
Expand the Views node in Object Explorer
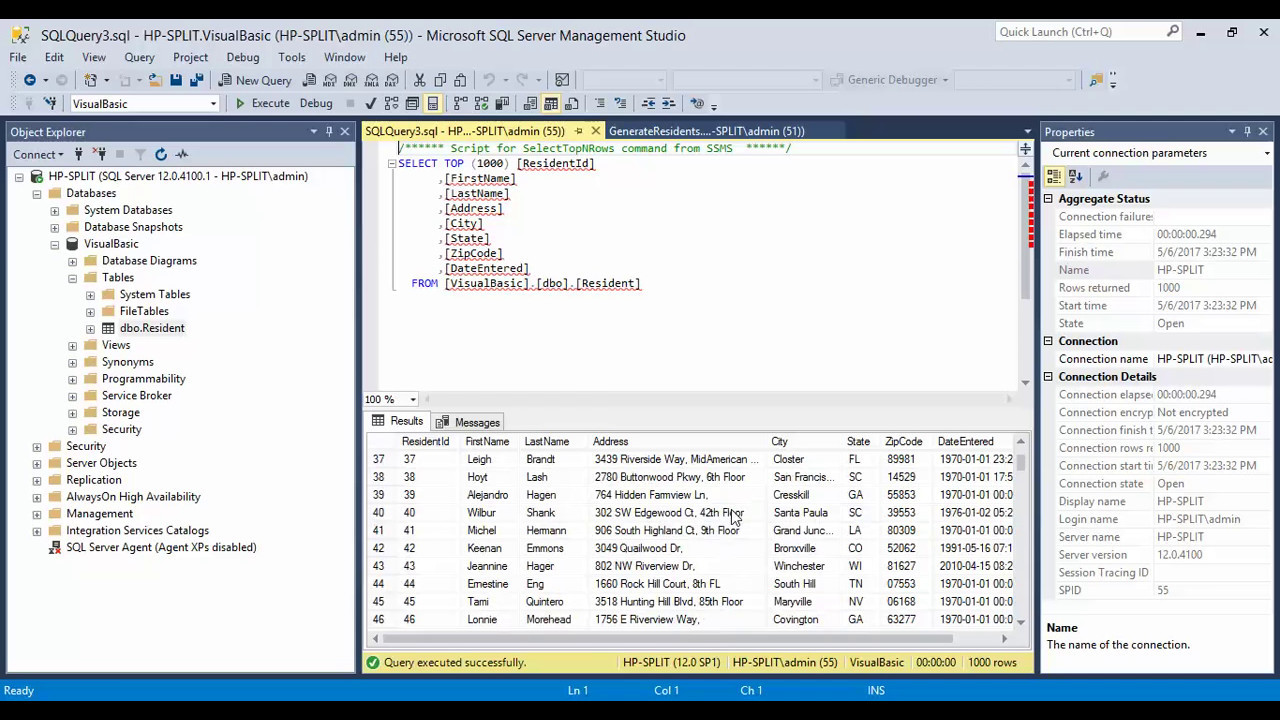point(72,345)
